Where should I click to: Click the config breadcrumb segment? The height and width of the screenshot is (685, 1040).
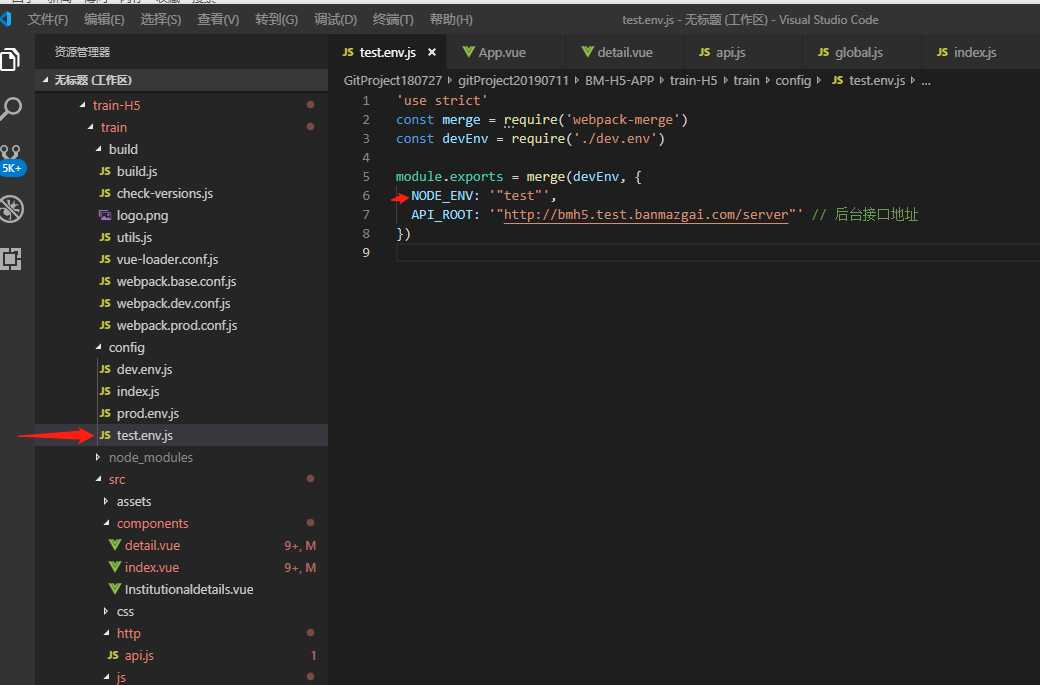click(793, 80)
